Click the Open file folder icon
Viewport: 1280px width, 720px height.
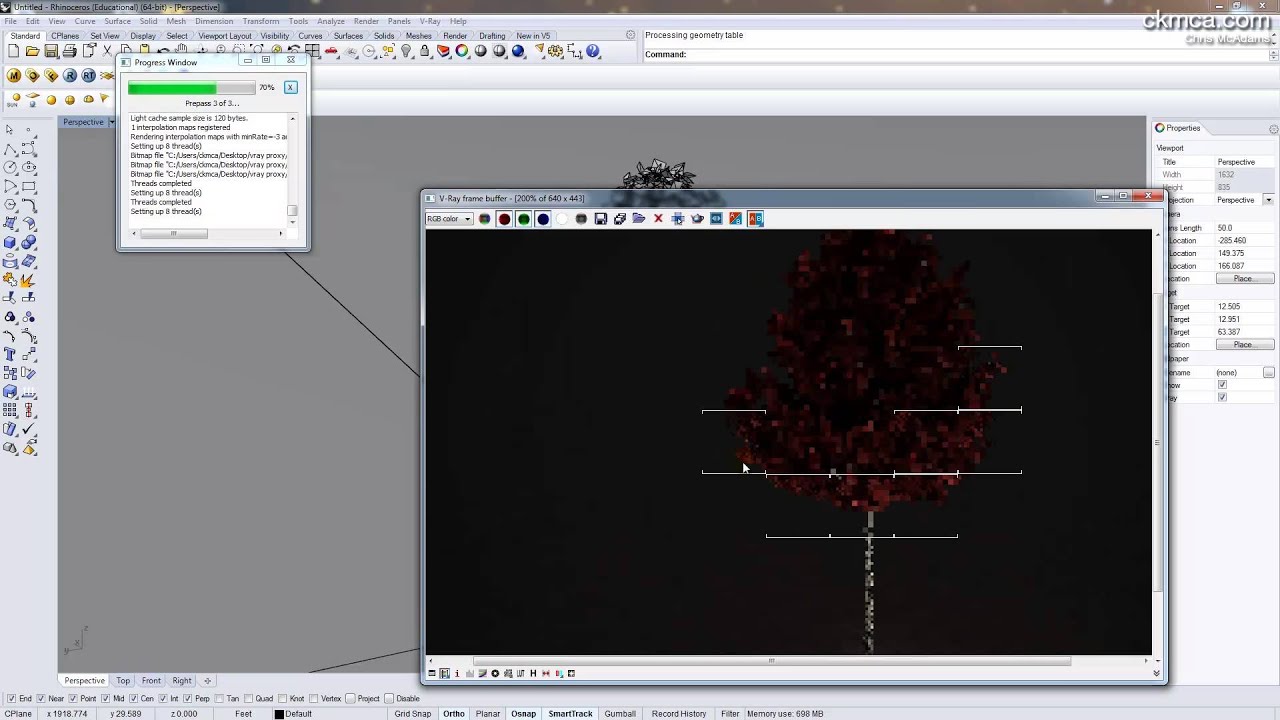(32, 51)
